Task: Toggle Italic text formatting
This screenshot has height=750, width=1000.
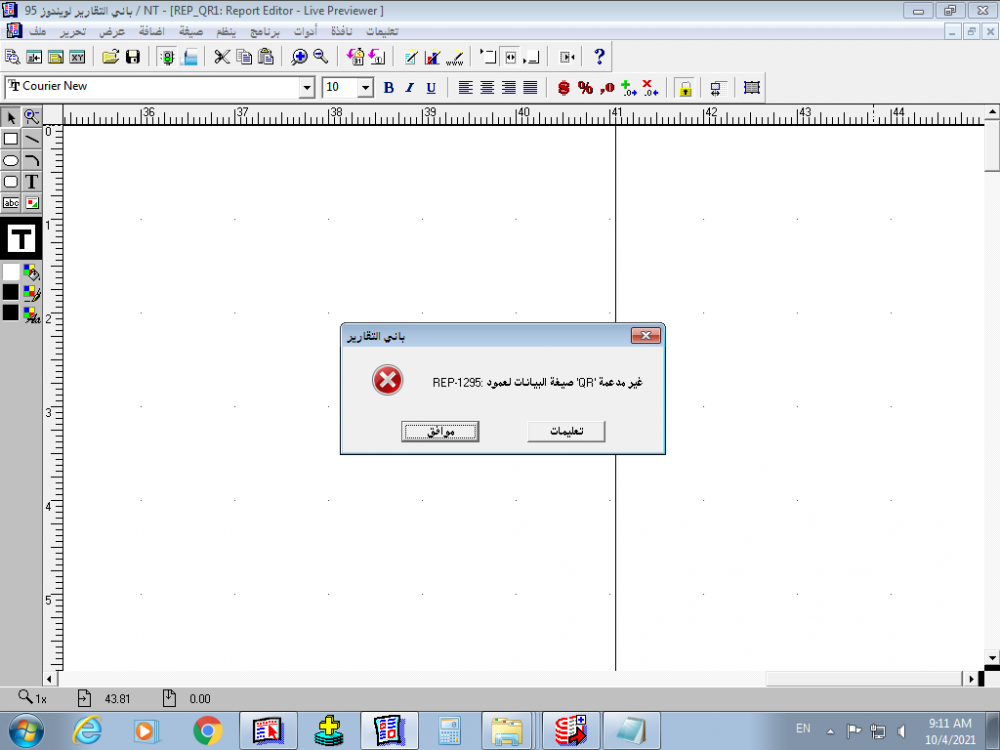Action: [411, 87]
